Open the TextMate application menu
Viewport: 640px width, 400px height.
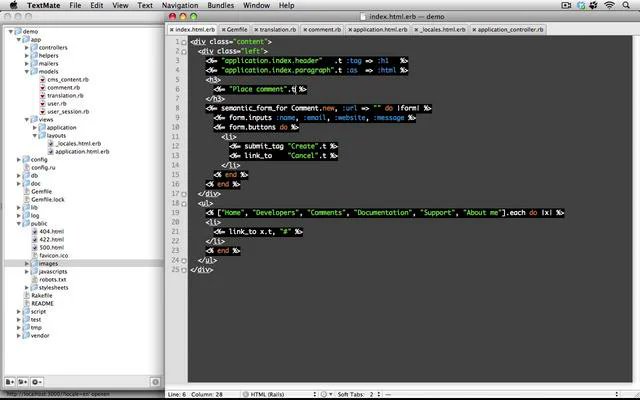tap(43, 5)
